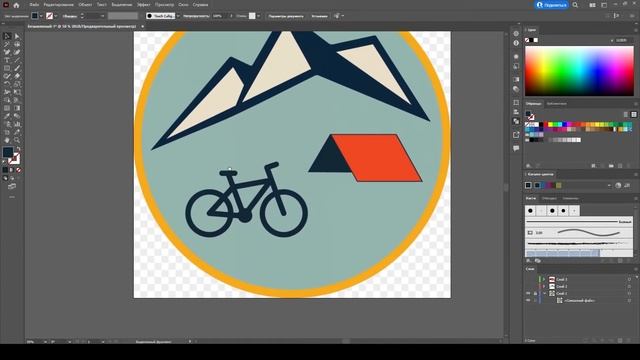640x360 pixels.
Task: Open brush definition dropdown in control bar
Action: pos(178,16)
